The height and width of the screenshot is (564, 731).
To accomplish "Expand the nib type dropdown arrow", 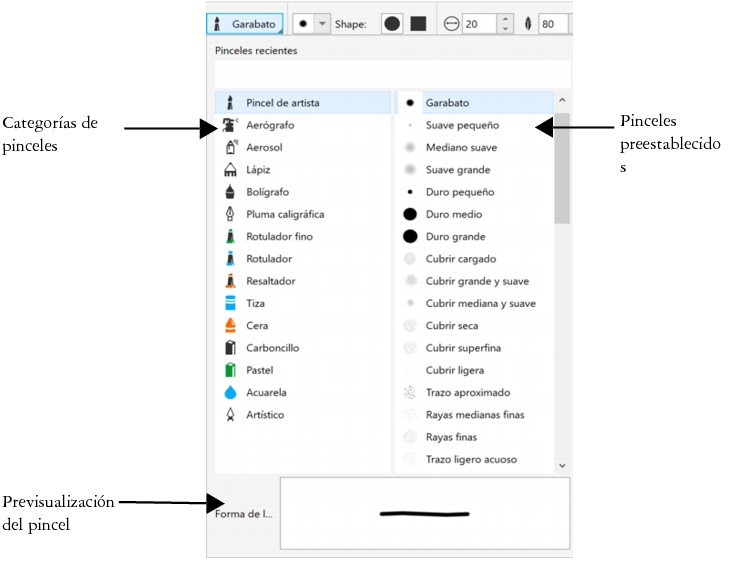I will [322, 23].
